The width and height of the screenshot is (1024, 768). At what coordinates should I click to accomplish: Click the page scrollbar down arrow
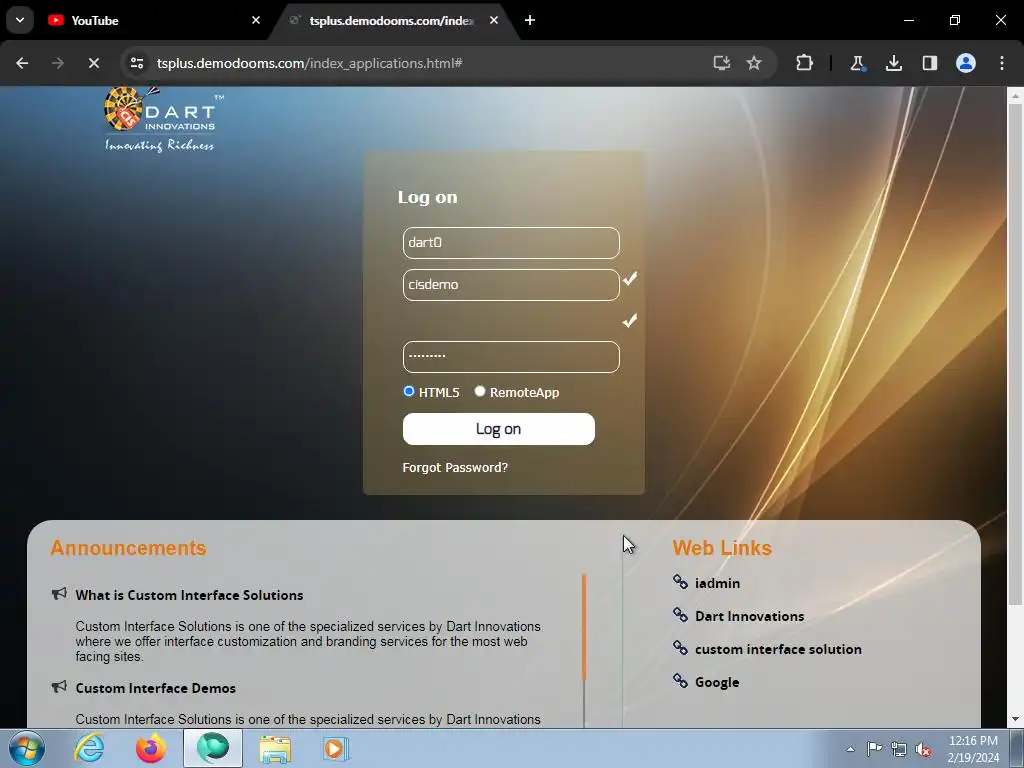pos(1015,719)
